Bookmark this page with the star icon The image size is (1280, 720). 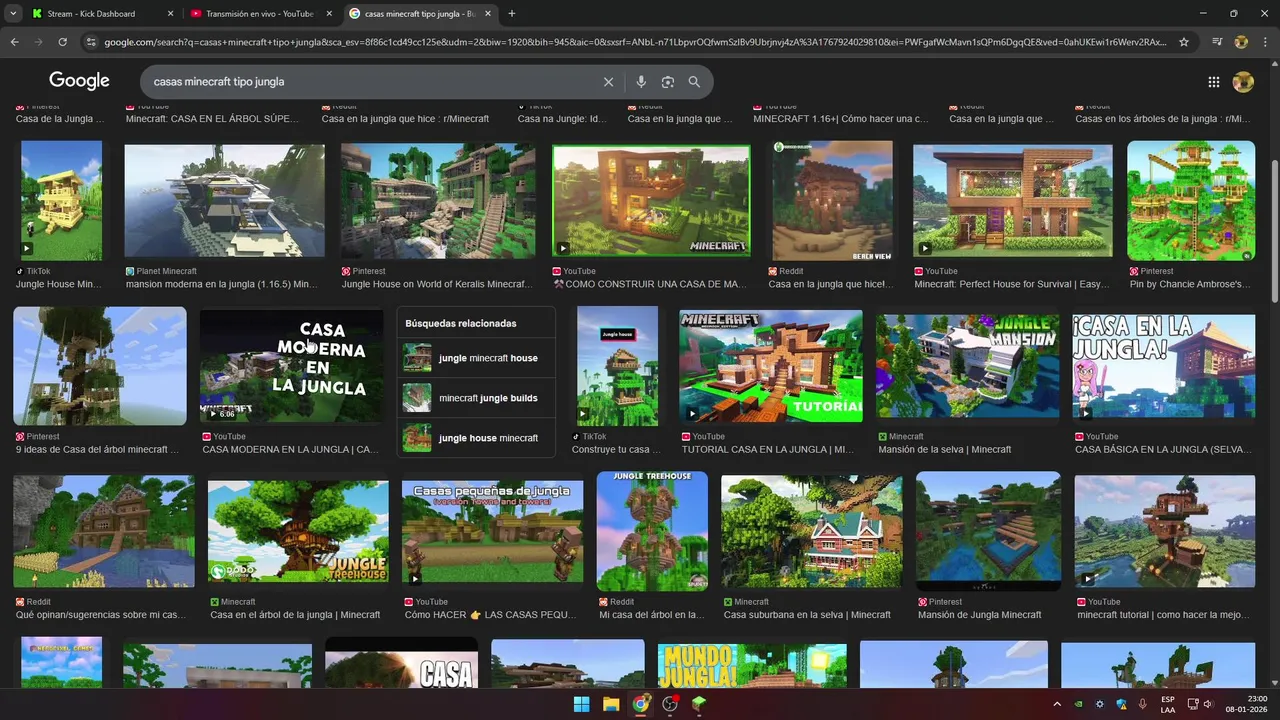(x=1184, y=42)
